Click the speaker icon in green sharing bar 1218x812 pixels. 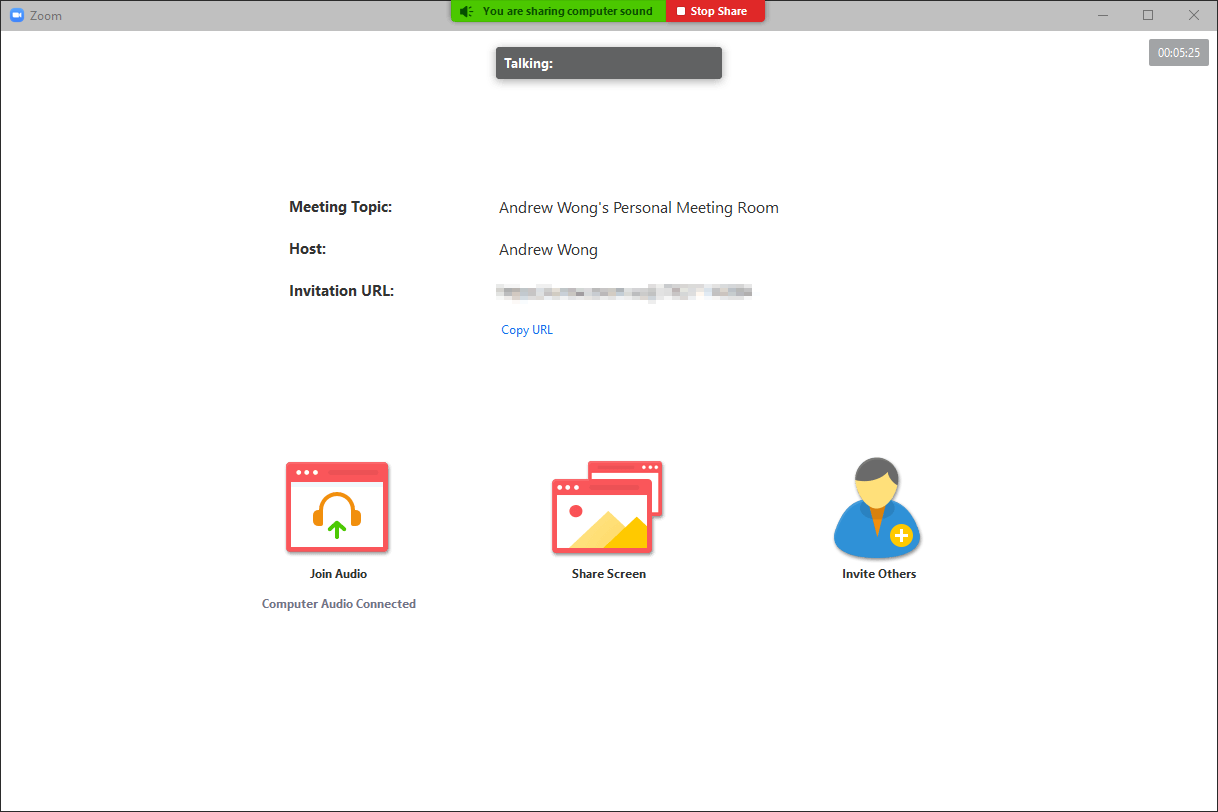click(466, 12)
